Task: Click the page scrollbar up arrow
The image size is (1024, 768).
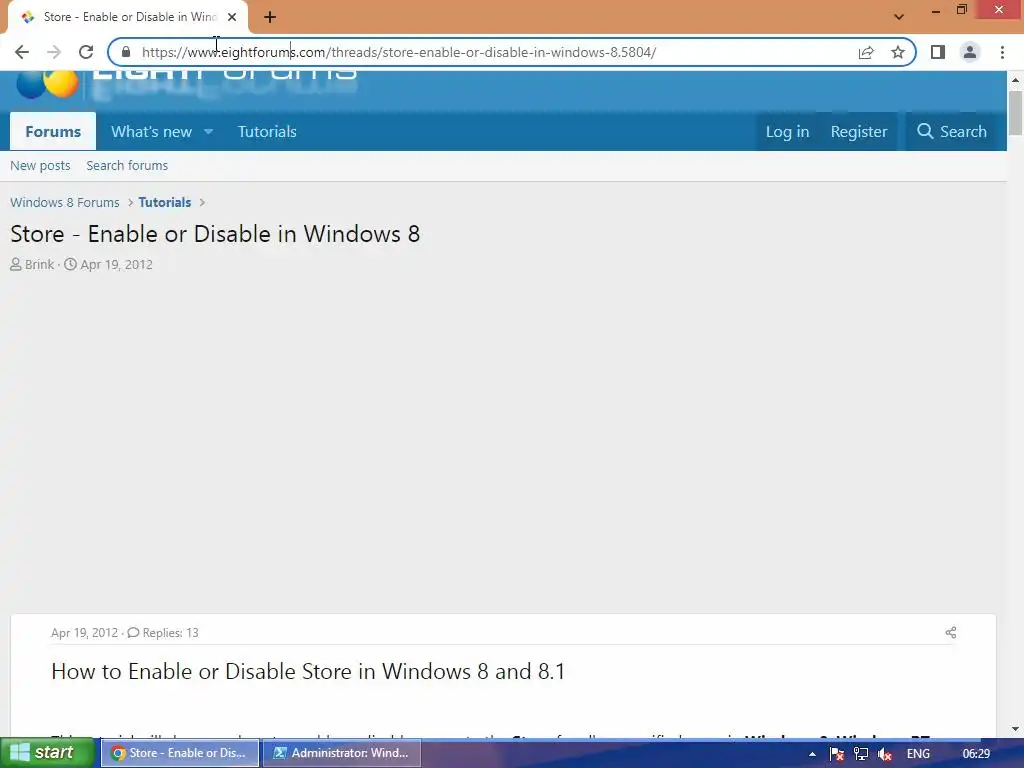Action: [x=1015, y=80]
